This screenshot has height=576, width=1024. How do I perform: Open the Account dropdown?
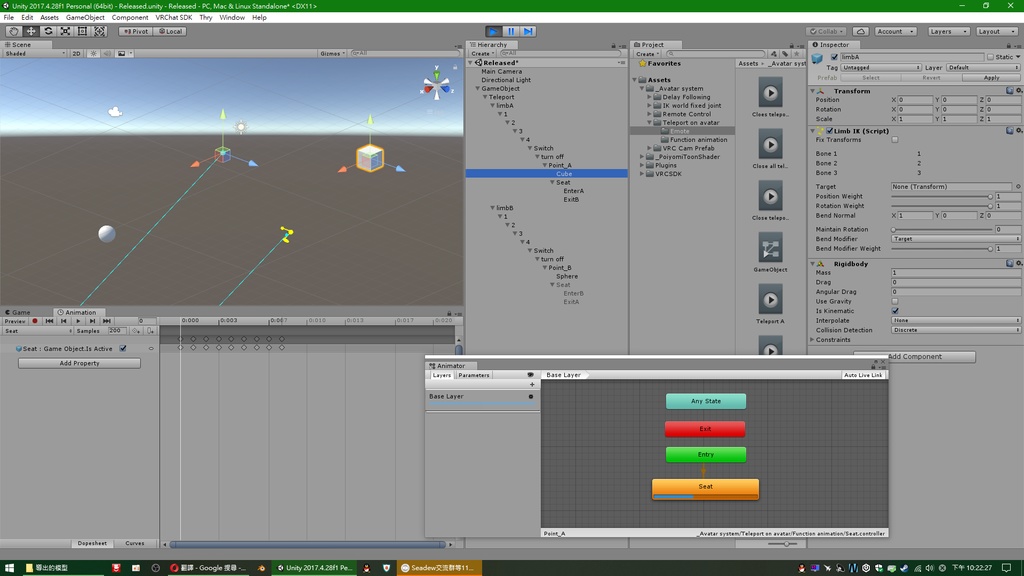coord(895,31)
